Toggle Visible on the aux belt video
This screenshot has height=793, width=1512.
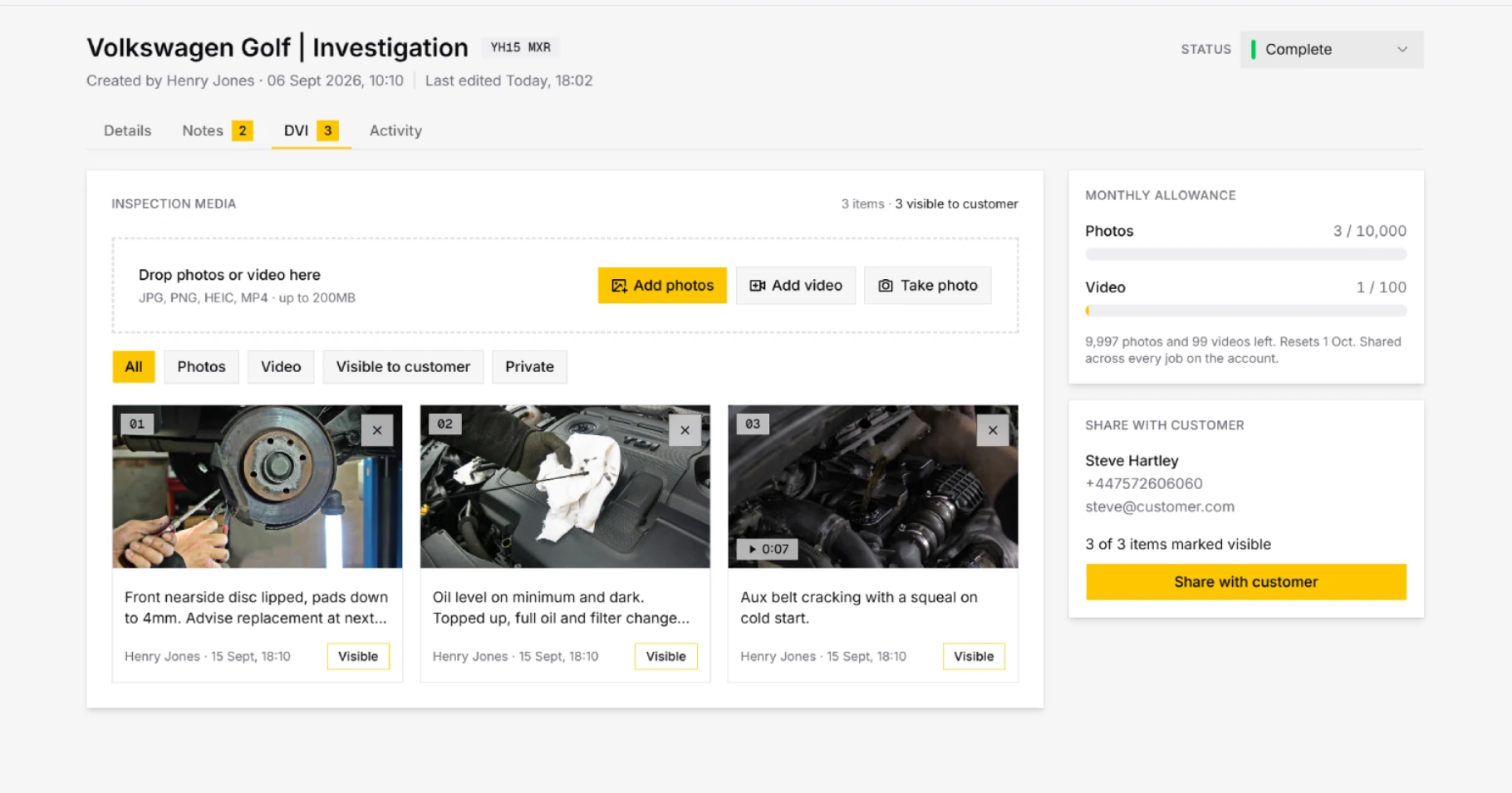pos(974,656)
